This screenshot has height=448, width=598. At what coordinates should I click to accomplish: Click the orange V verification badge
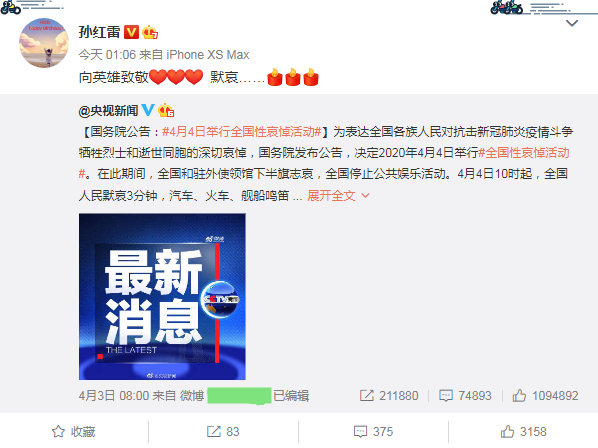click(132, 32)
